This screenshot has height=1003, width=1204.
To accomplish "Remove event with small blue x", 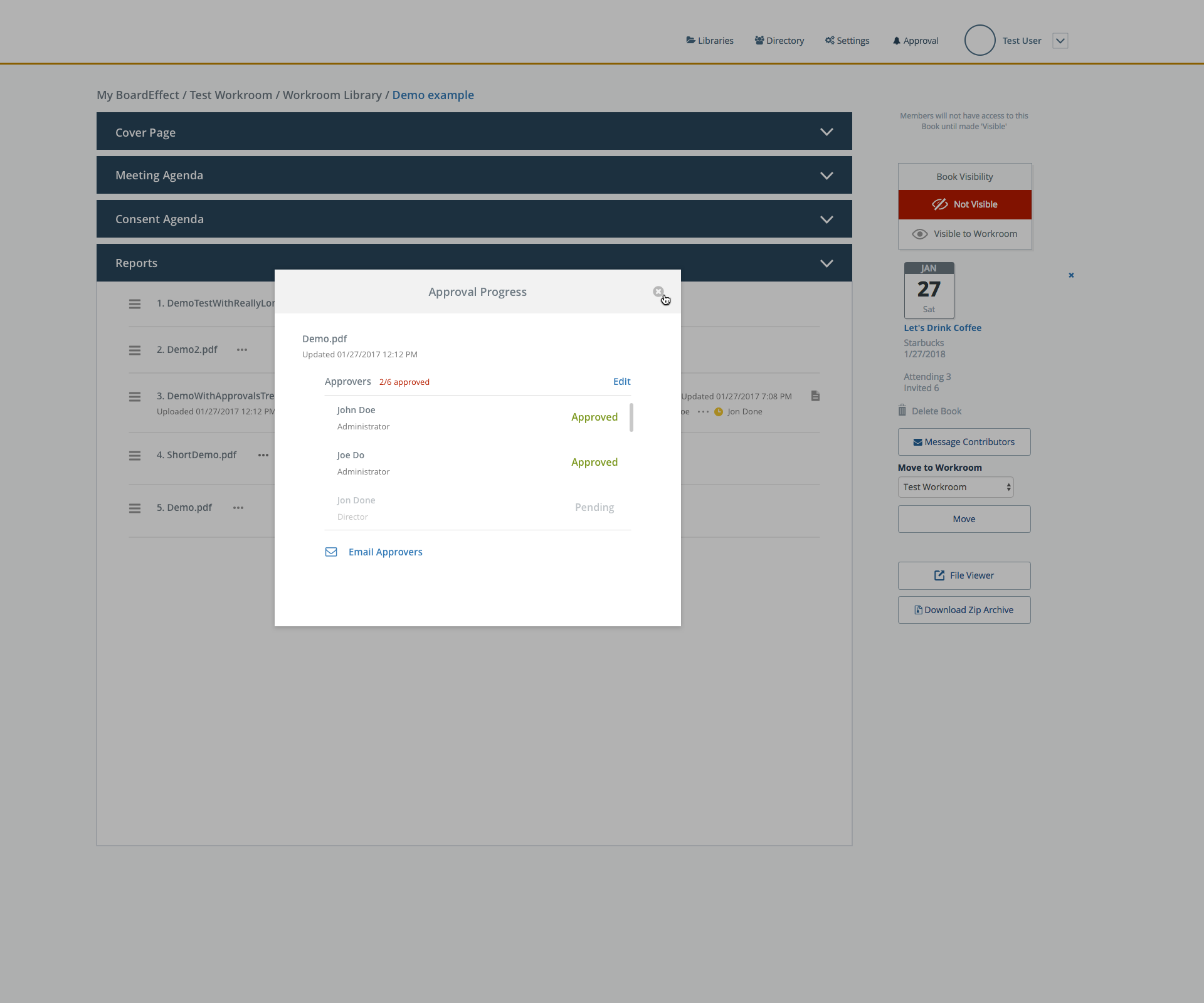I will tap(1071, 275).
